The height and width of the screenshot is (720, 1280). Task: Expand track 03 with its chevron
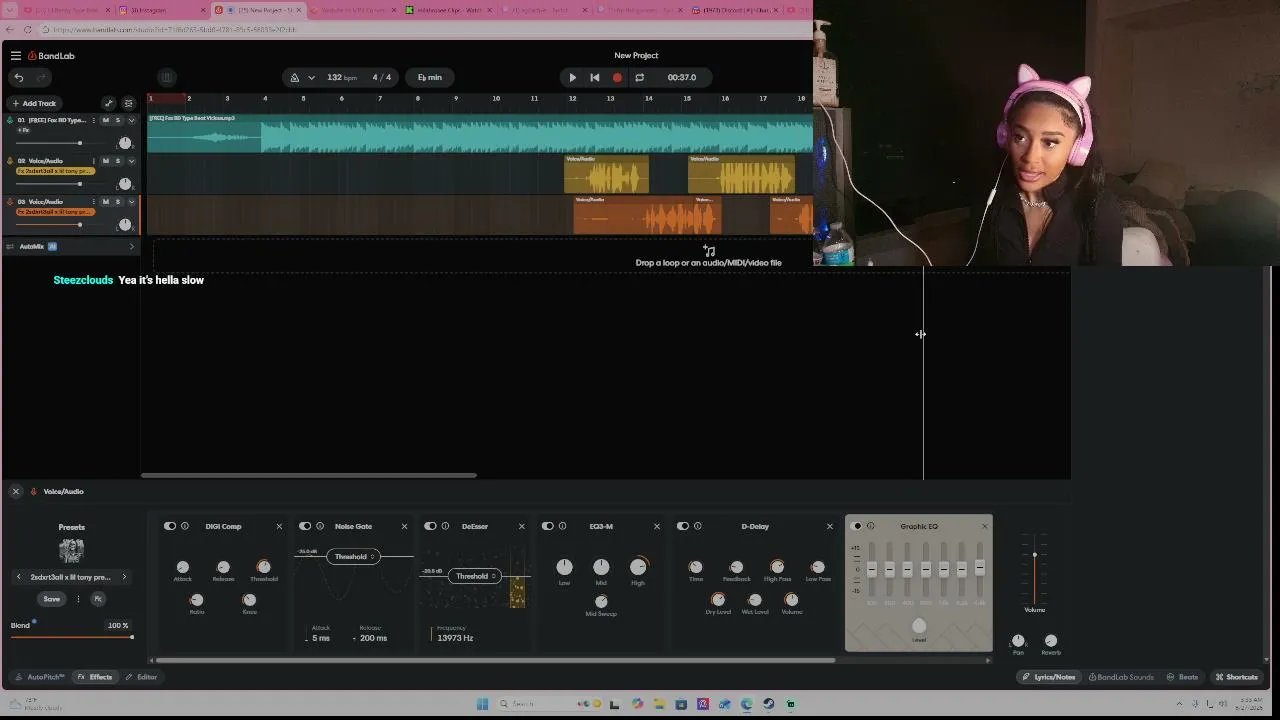pos(131,202)
